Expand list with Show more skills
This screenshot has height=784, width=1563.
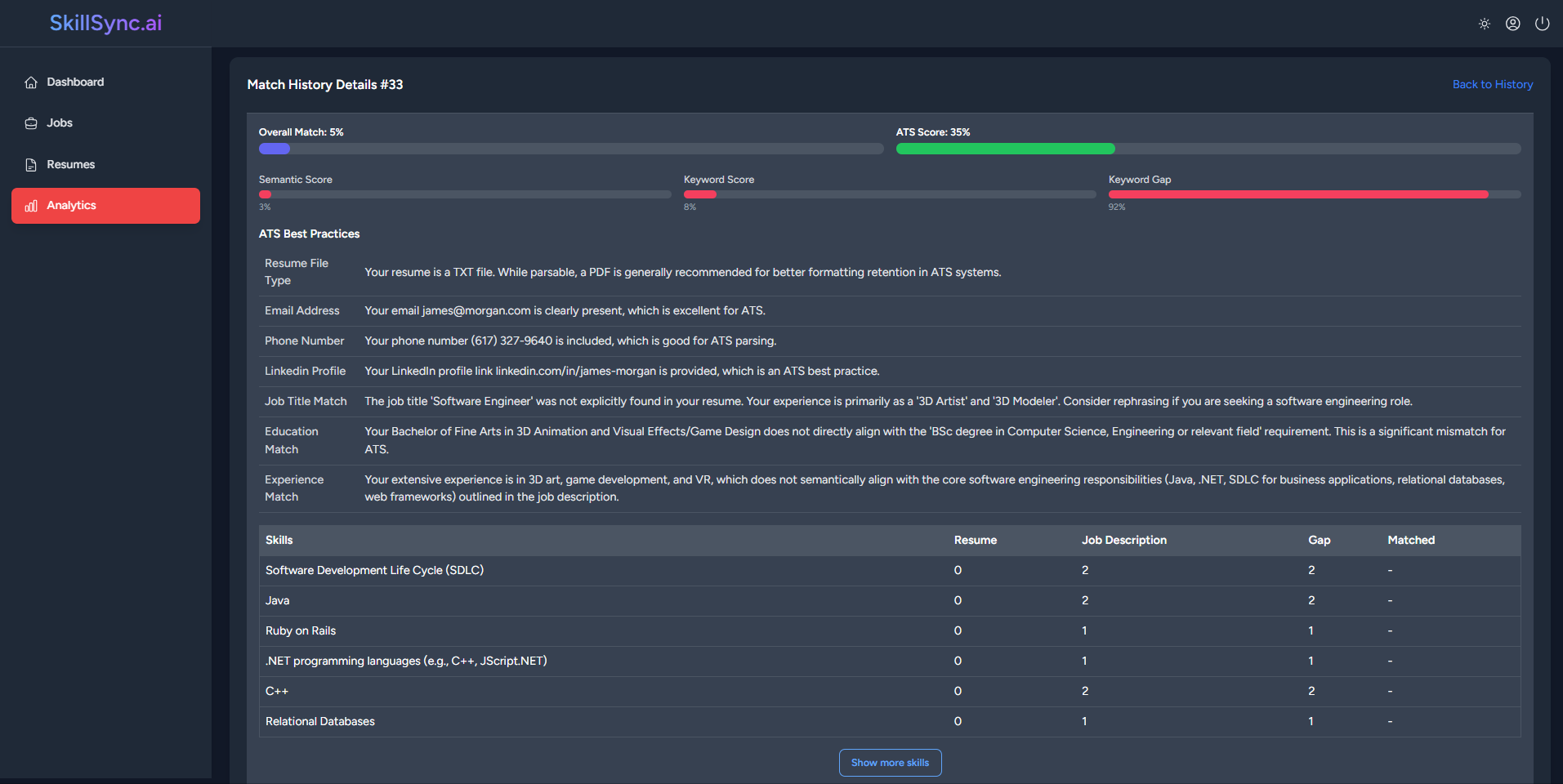890,763
